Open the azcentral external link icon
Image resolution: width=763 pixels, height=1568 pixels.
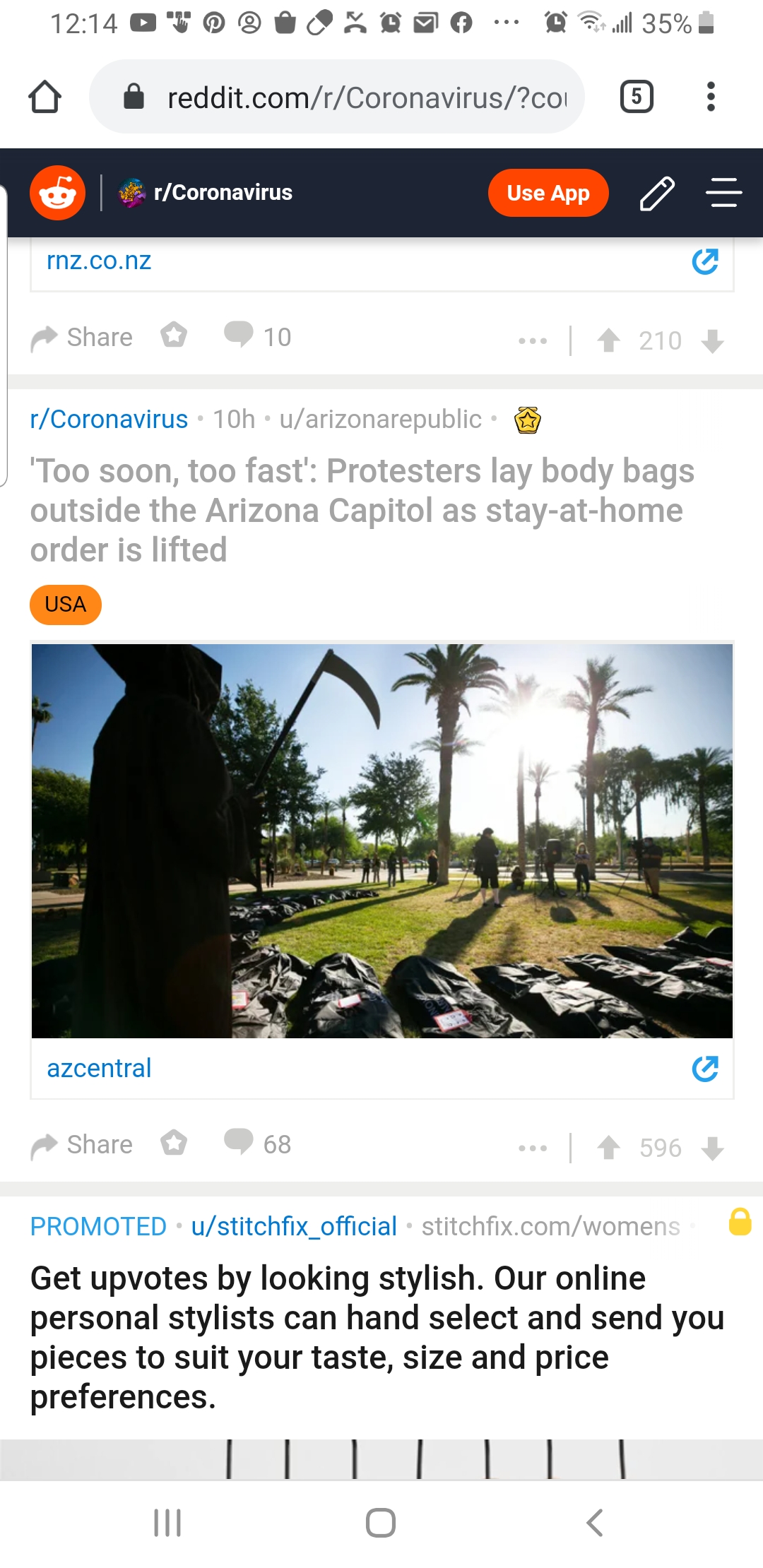[705, 1069]
